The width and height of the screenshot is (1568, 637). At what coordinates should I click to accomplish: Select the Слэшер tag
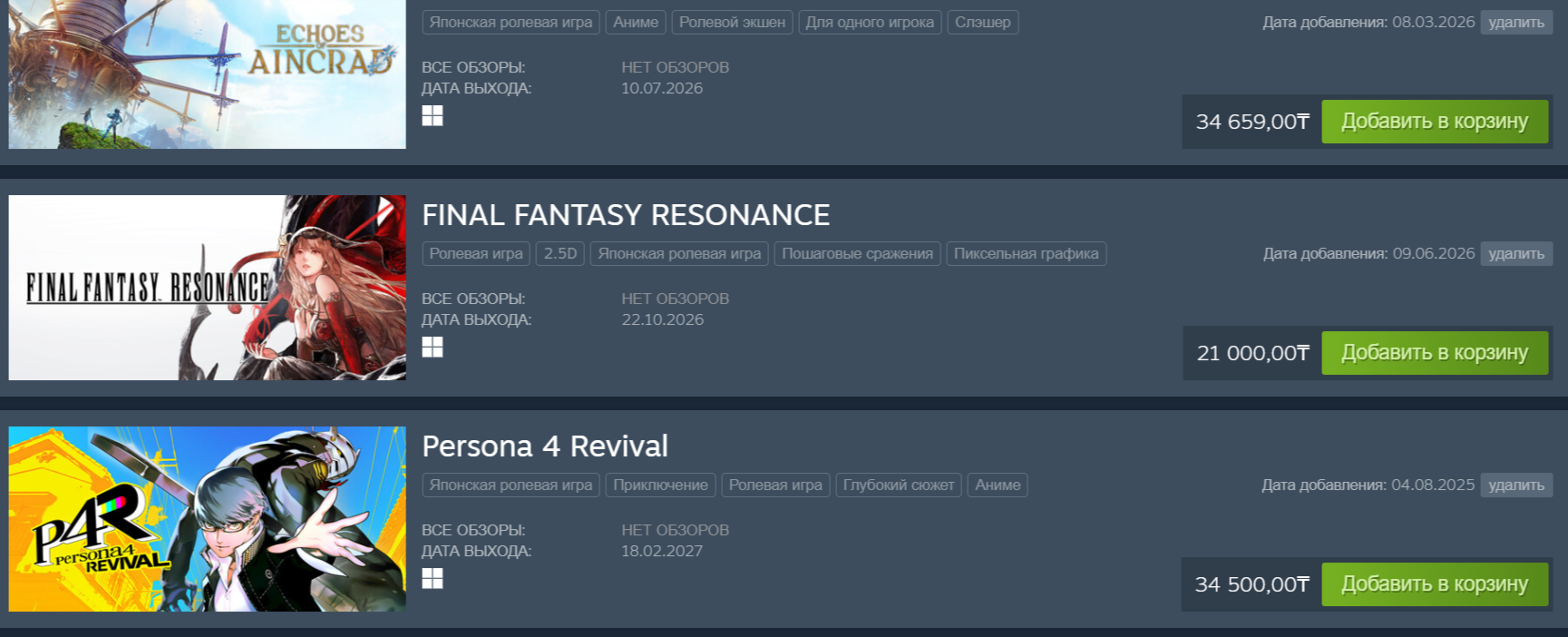pos(983,23)
